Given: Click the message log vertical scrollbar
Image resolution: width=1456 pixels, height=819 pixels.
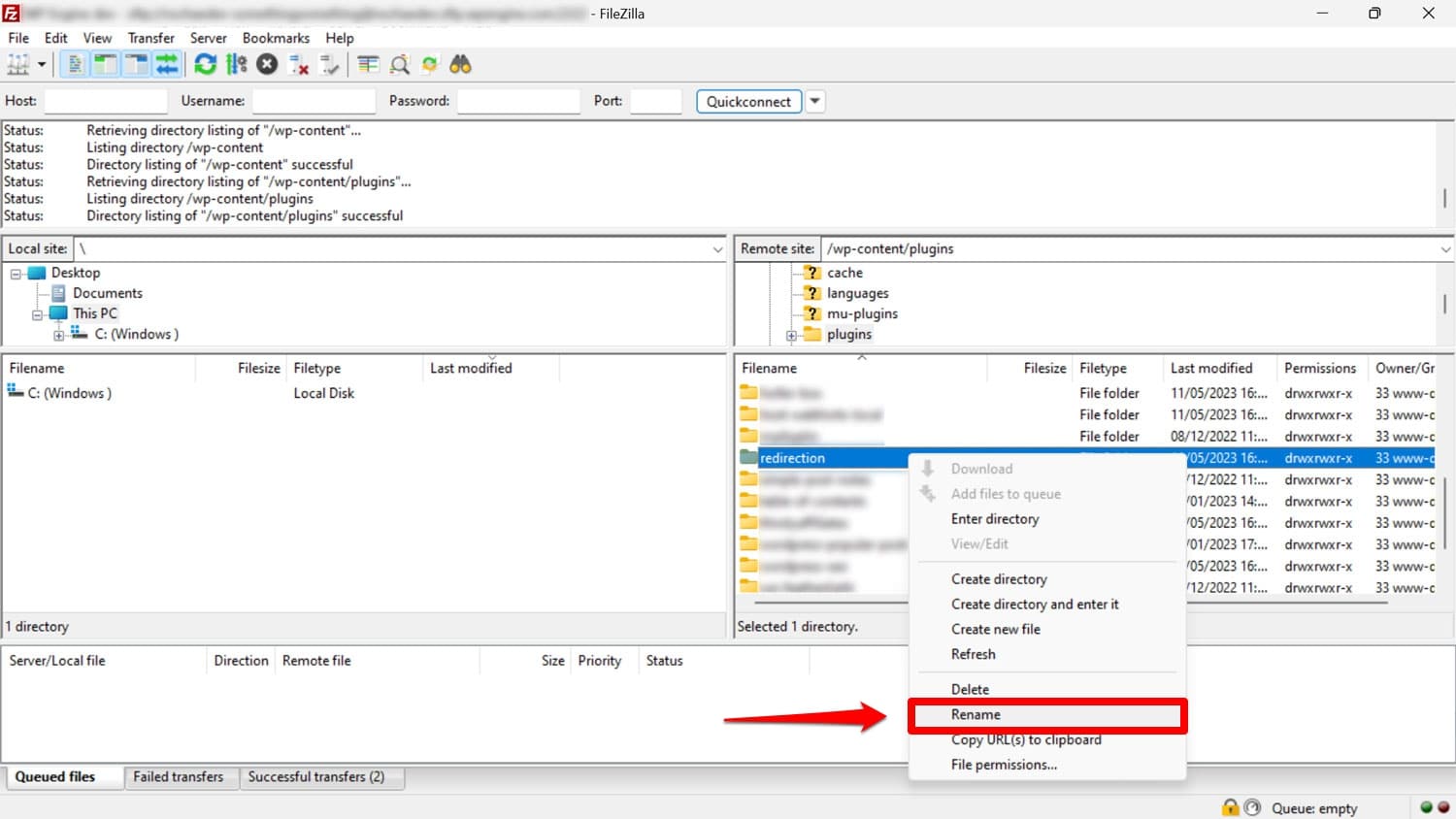Looking at the screenshot, I should [x=1444, y=198].
